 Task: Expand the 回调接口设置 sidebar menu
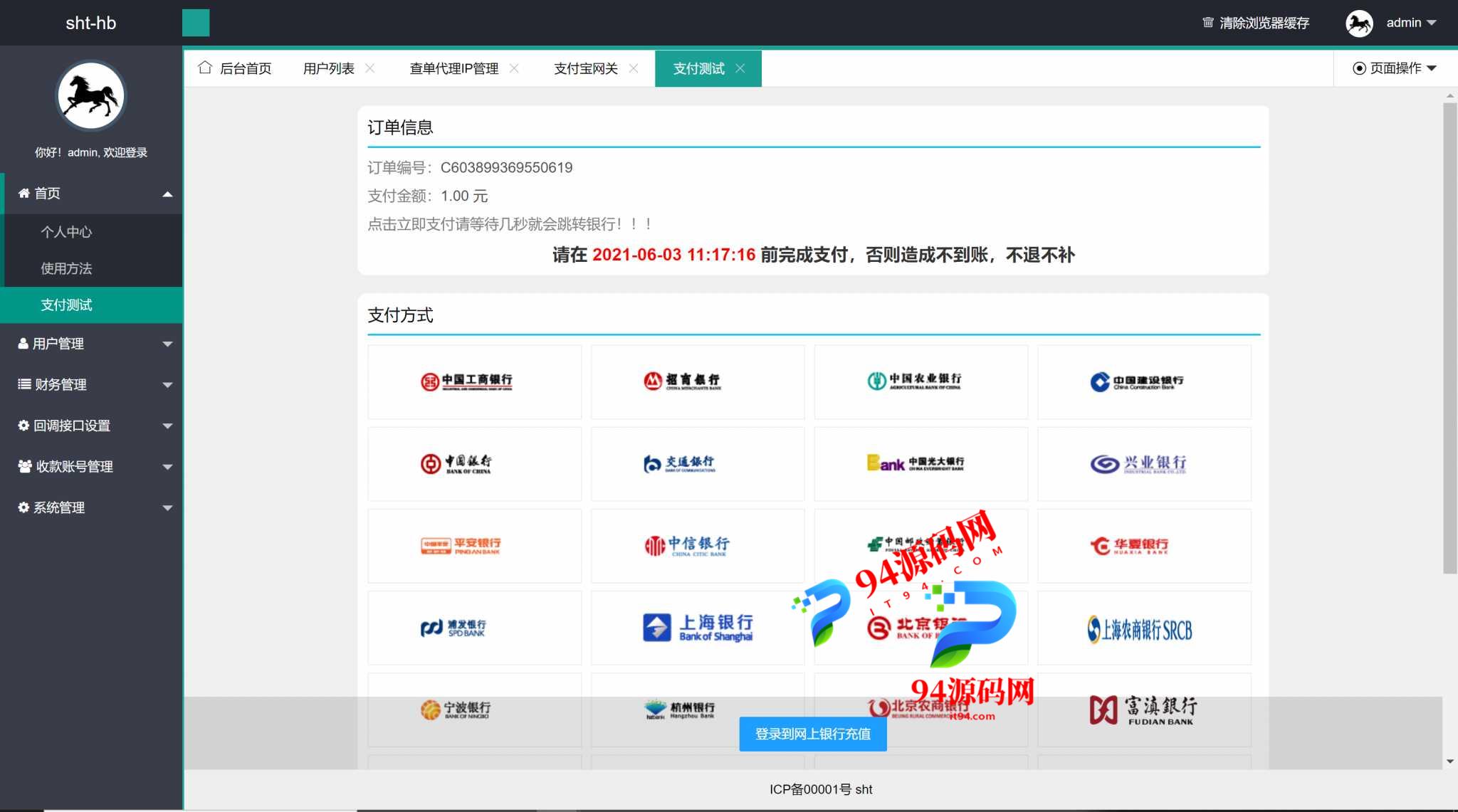[x=91, y=426]
